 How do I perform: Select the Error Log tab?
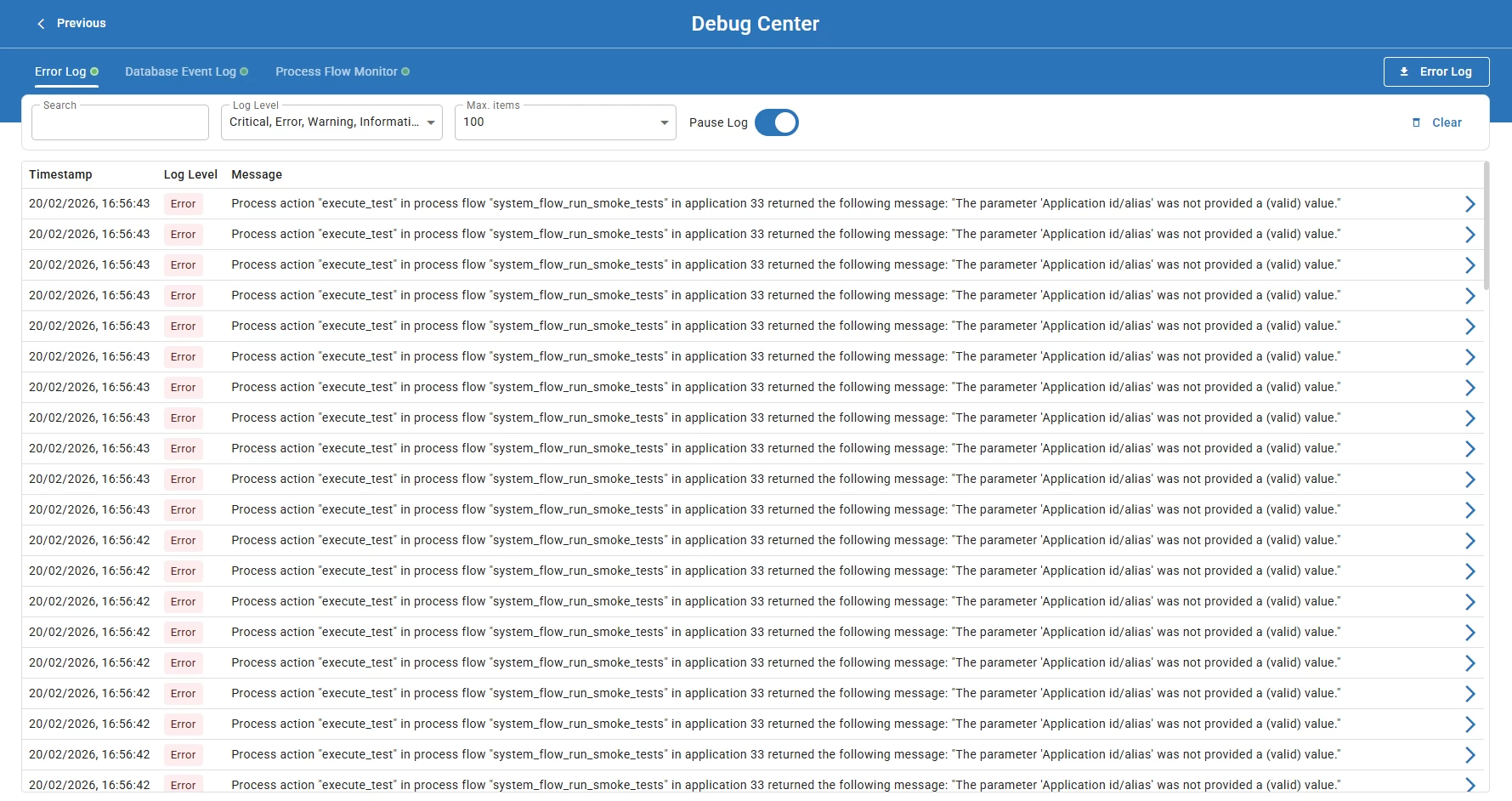66,71
